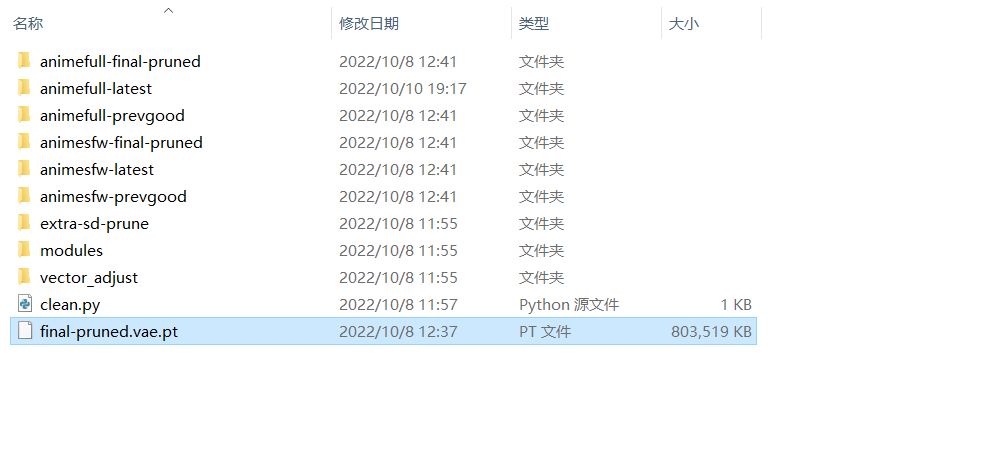Select the animesfw-prevgood folder name
This screenshot has width=1004, height=455.
pyautogui.click(x=113, y=196)
